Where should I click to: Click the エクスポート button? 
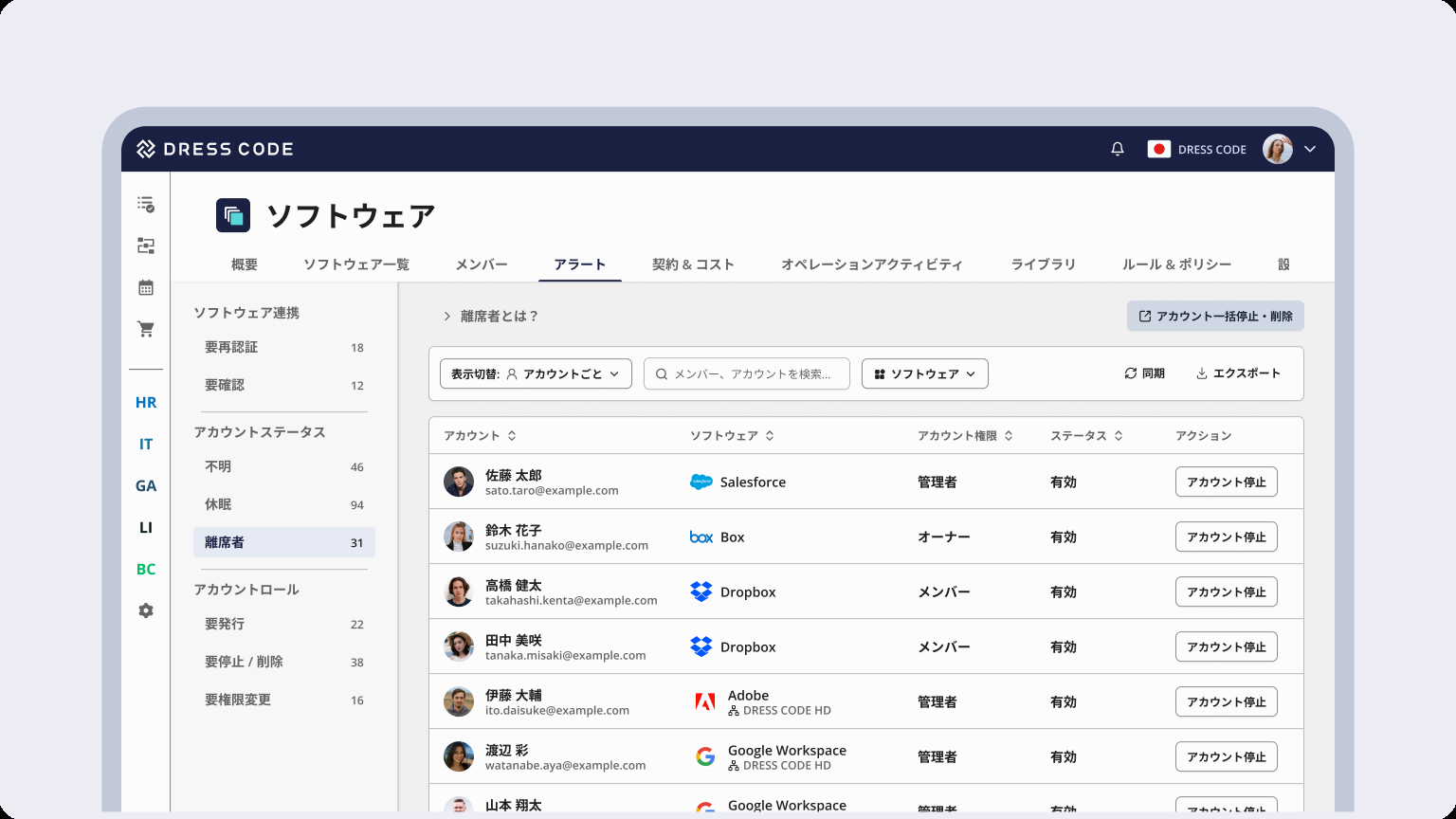[x=1238, y=373]
